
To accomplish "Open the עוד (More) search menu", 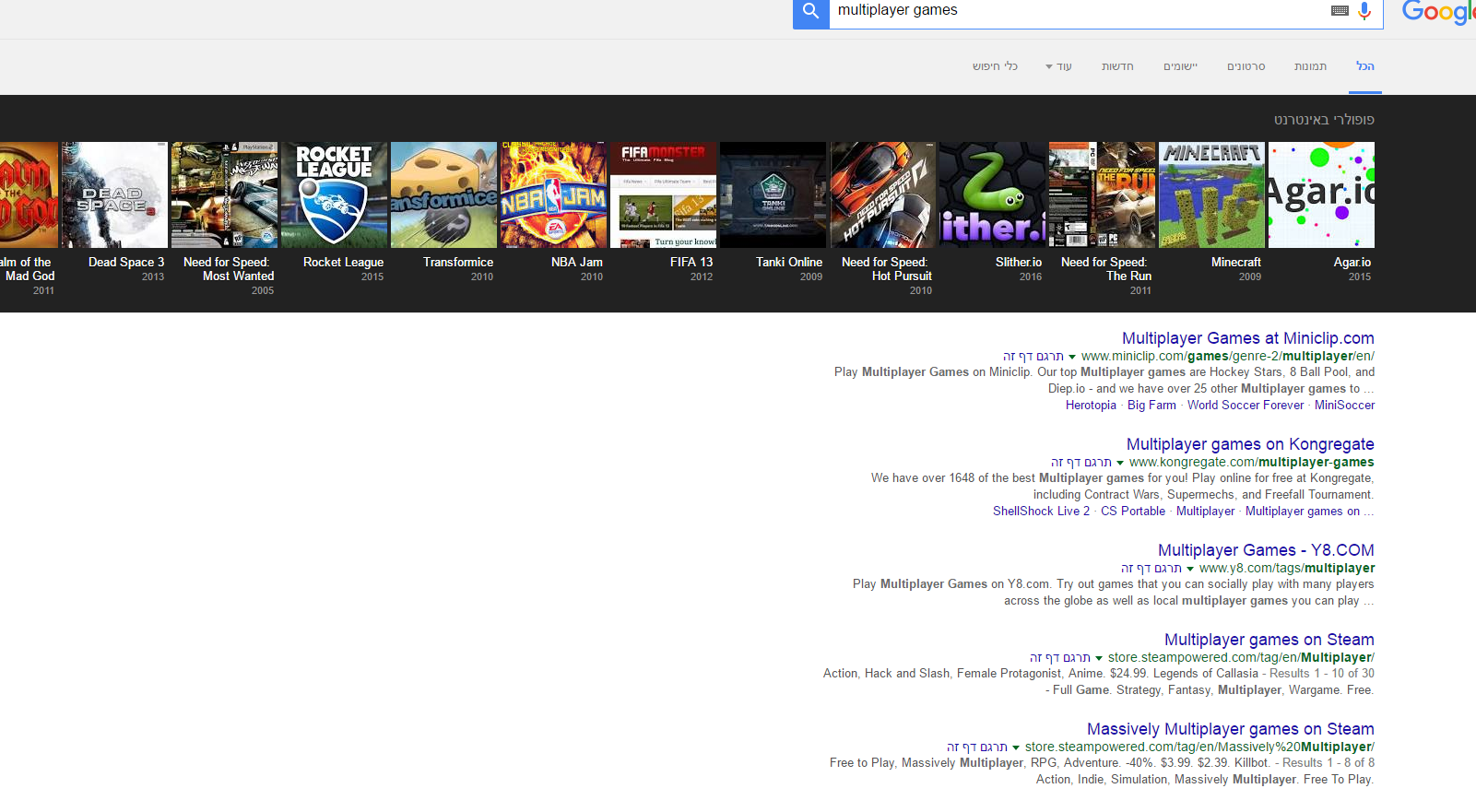I will [x=1058, y=66].
